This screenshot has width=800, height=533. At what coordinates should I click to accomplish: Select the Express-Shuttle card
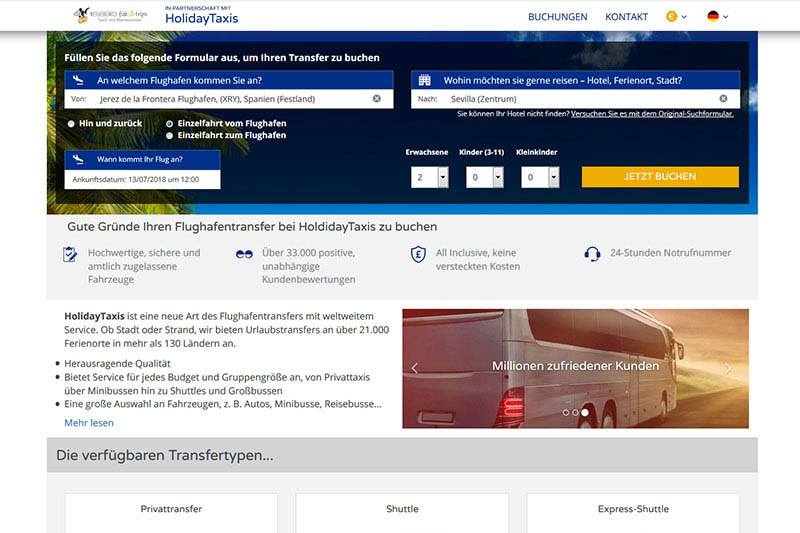pos(633,513)
